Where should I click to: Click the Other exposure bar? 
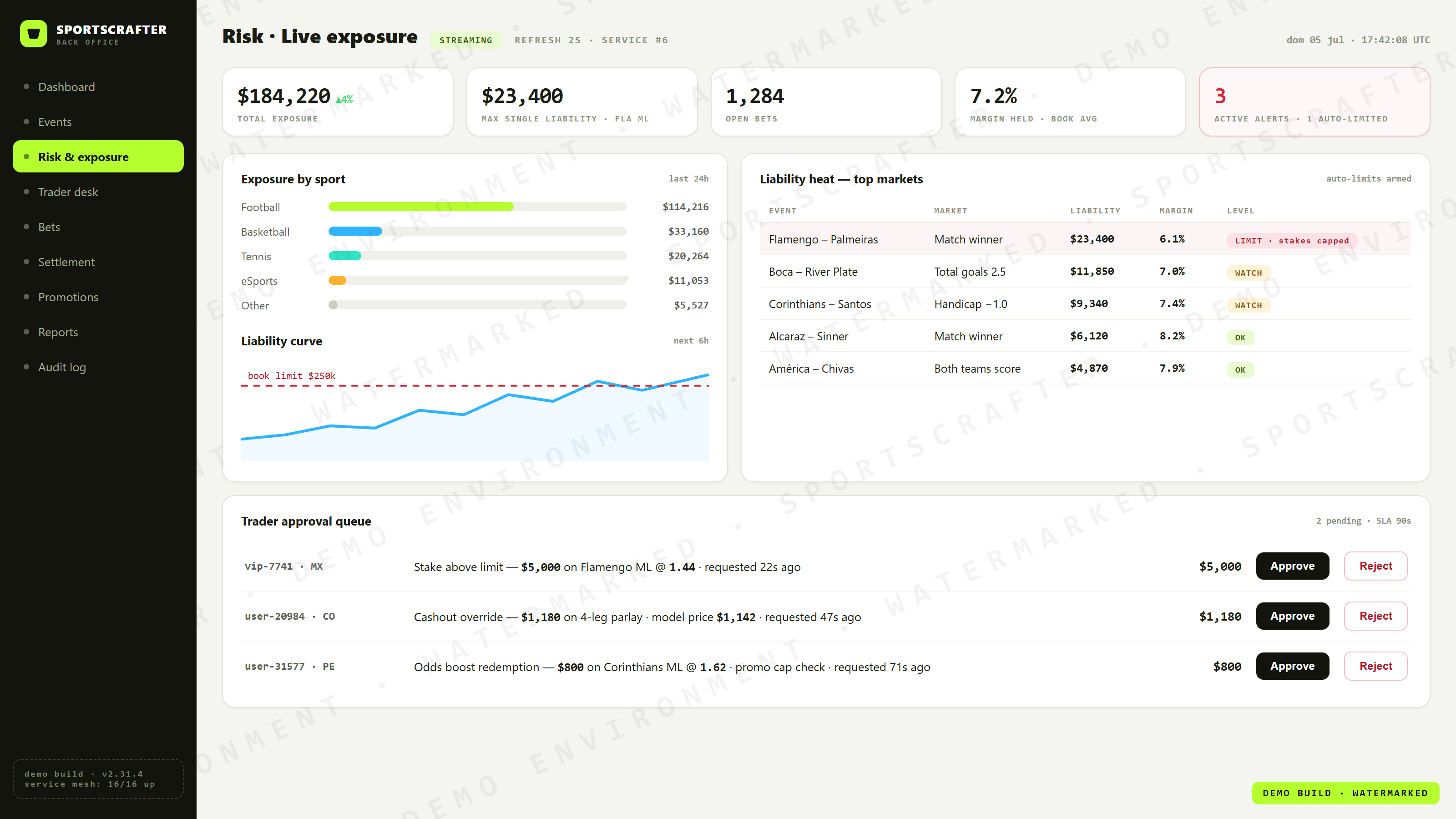477,305
